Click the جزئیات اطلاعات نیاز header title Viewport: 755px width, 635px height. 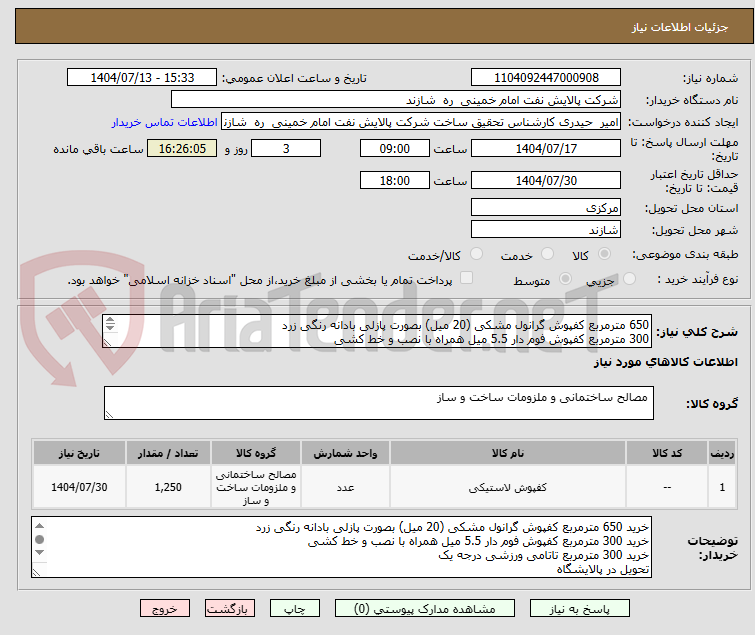680,27
